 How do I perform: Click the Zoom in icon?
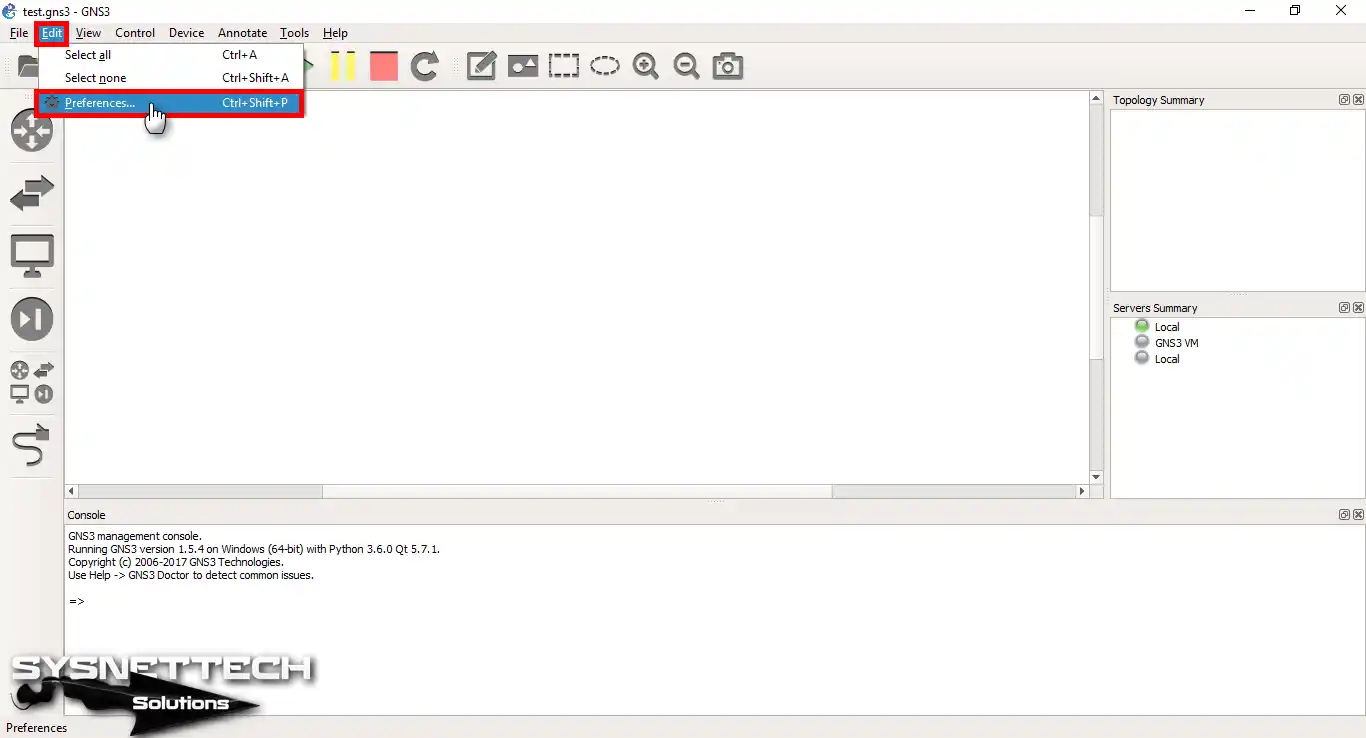coord(646,66)
